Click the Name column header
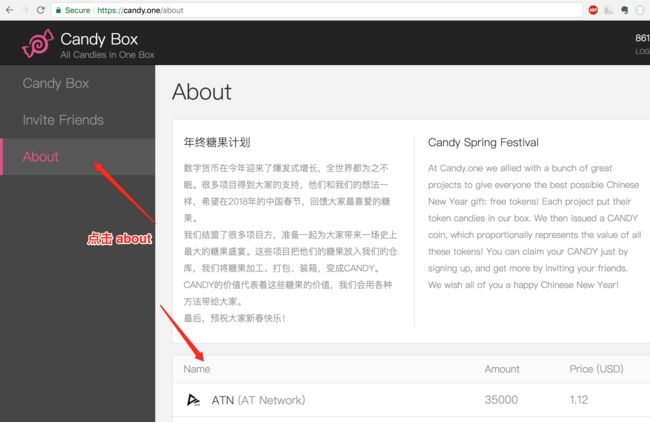 [x=197, y=369]
